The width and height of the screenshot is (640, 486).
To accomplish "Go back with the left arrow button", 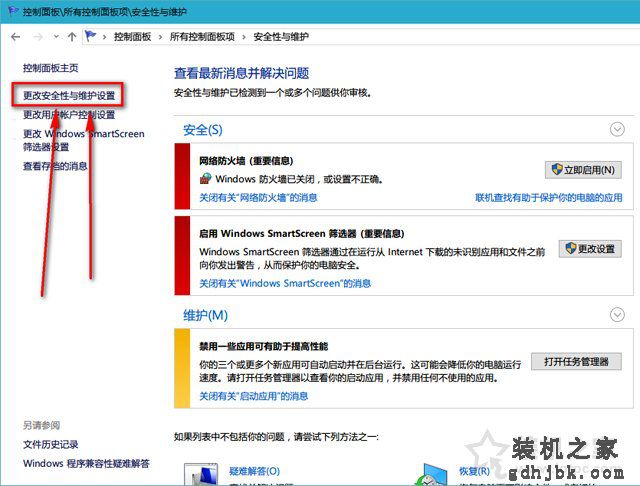I will click(x=16, y=37).
